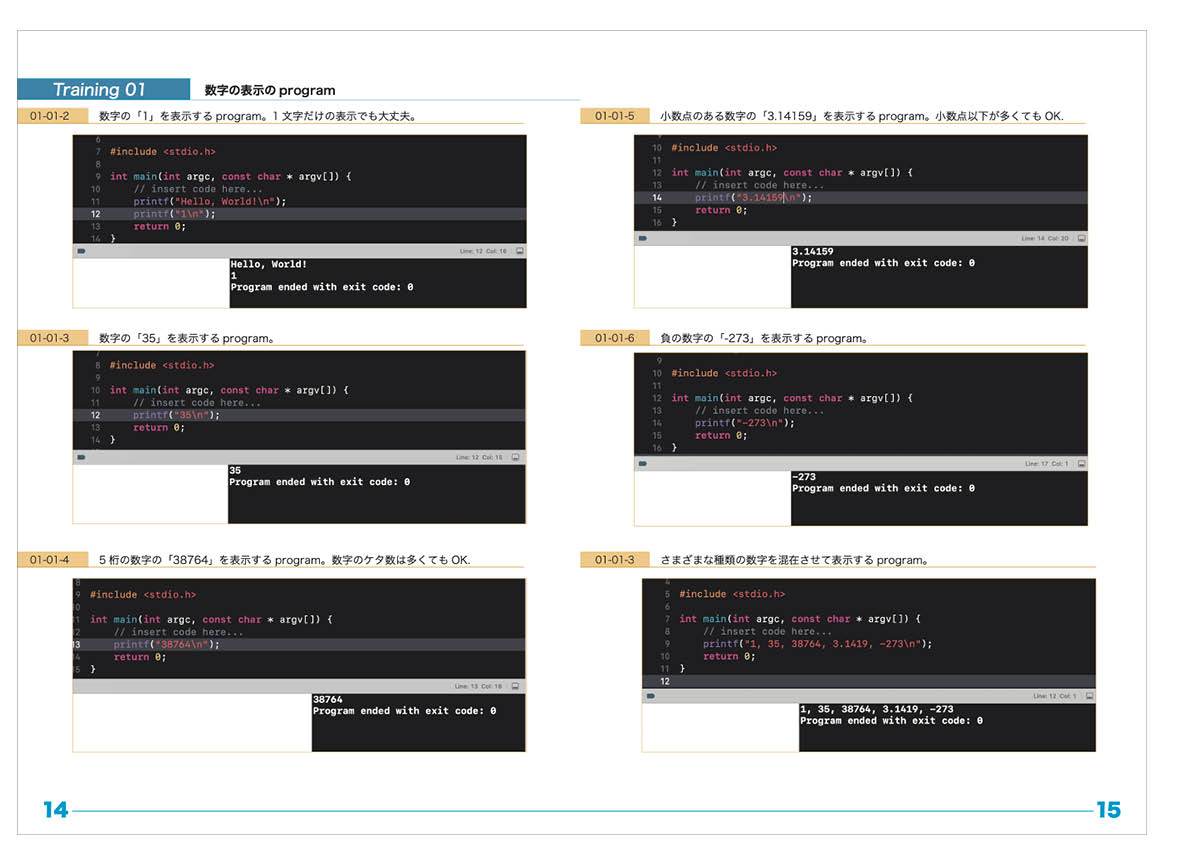Click the console panel icon beside Line: 14 Col: 20
The height and width of the screenshot is (842, 1191).
pos(1081,238)
